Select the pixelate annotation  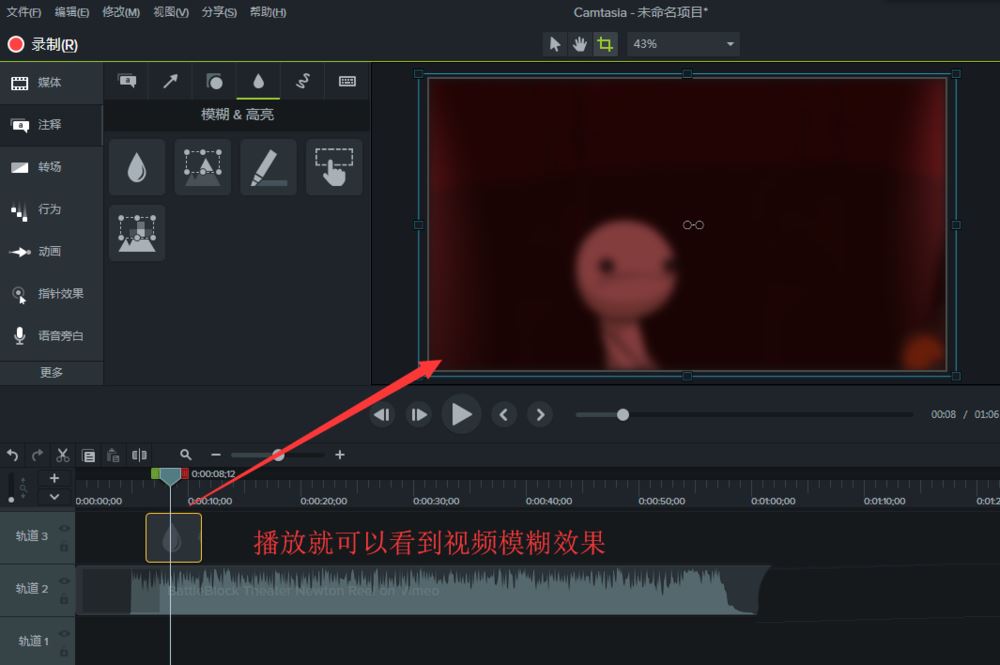(137, 233)
